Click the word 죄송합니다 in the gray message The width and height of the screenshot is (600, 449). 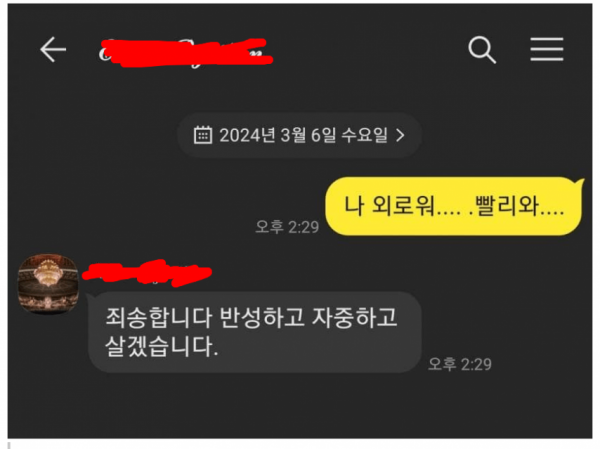tap(158, 317)
